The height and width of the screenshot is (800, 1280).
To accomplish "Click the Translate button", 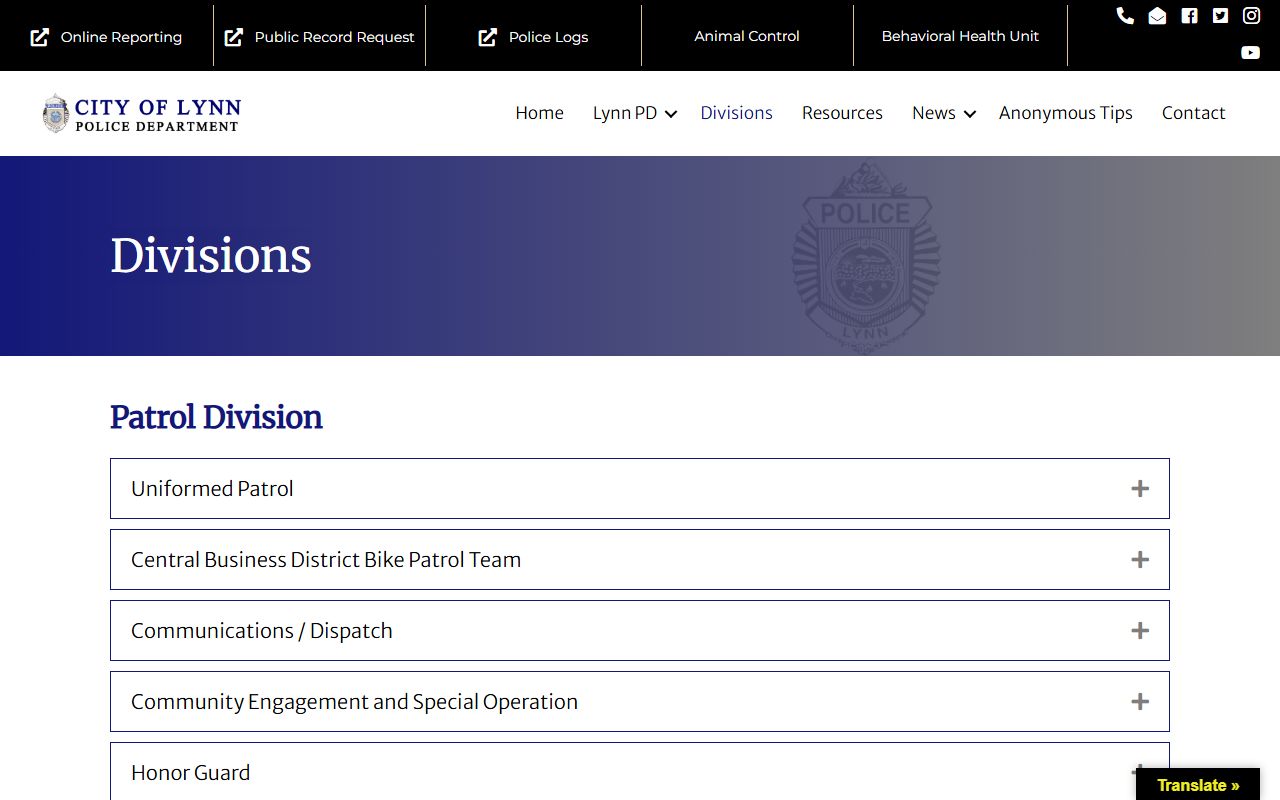I will [1198, 785].
